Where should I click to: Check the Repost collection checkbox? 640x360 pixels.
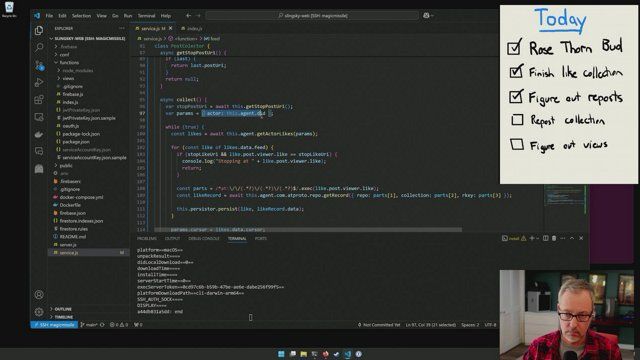tap(517, 120)
